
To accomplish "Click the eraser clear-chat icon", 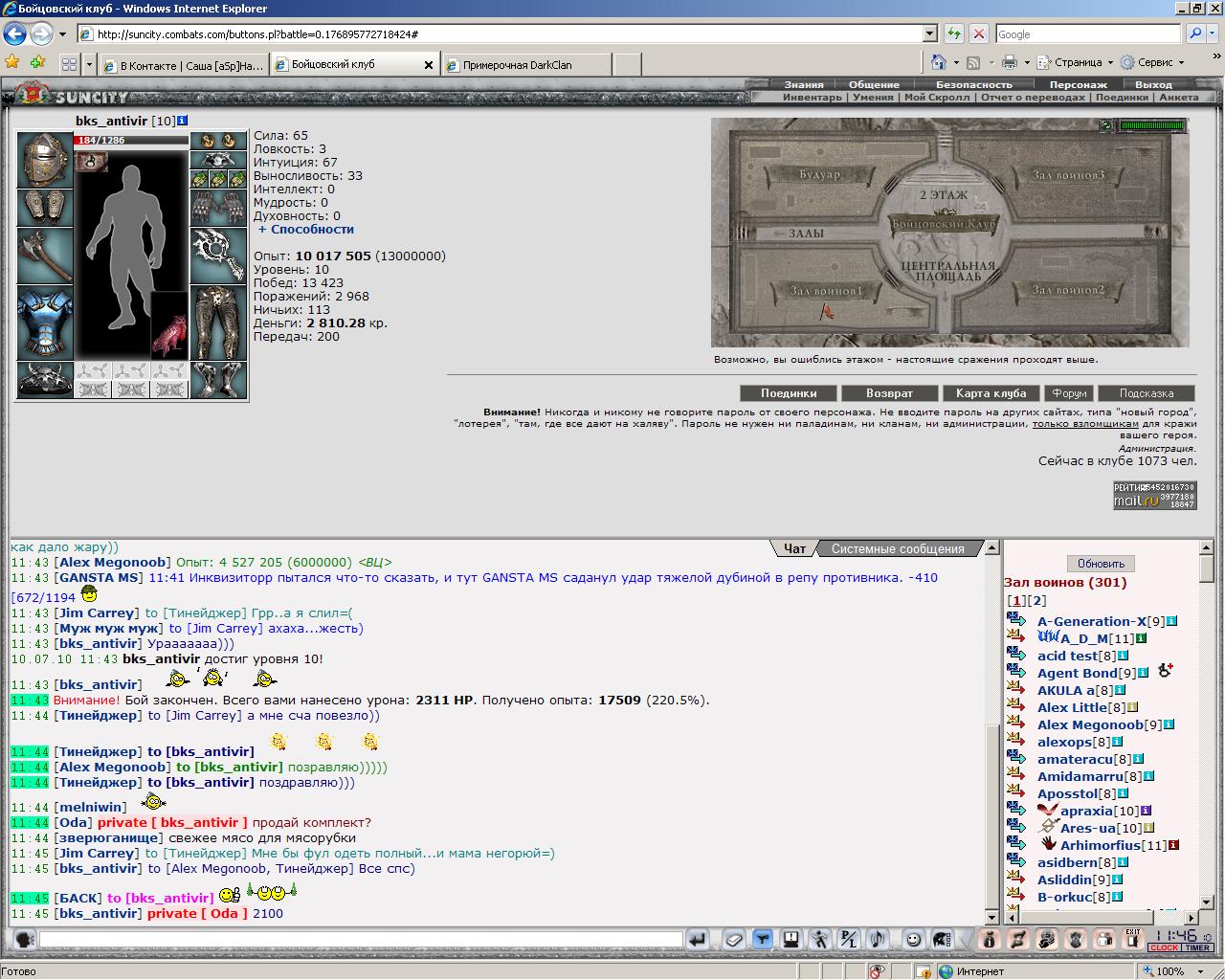I will coord(734,940).
